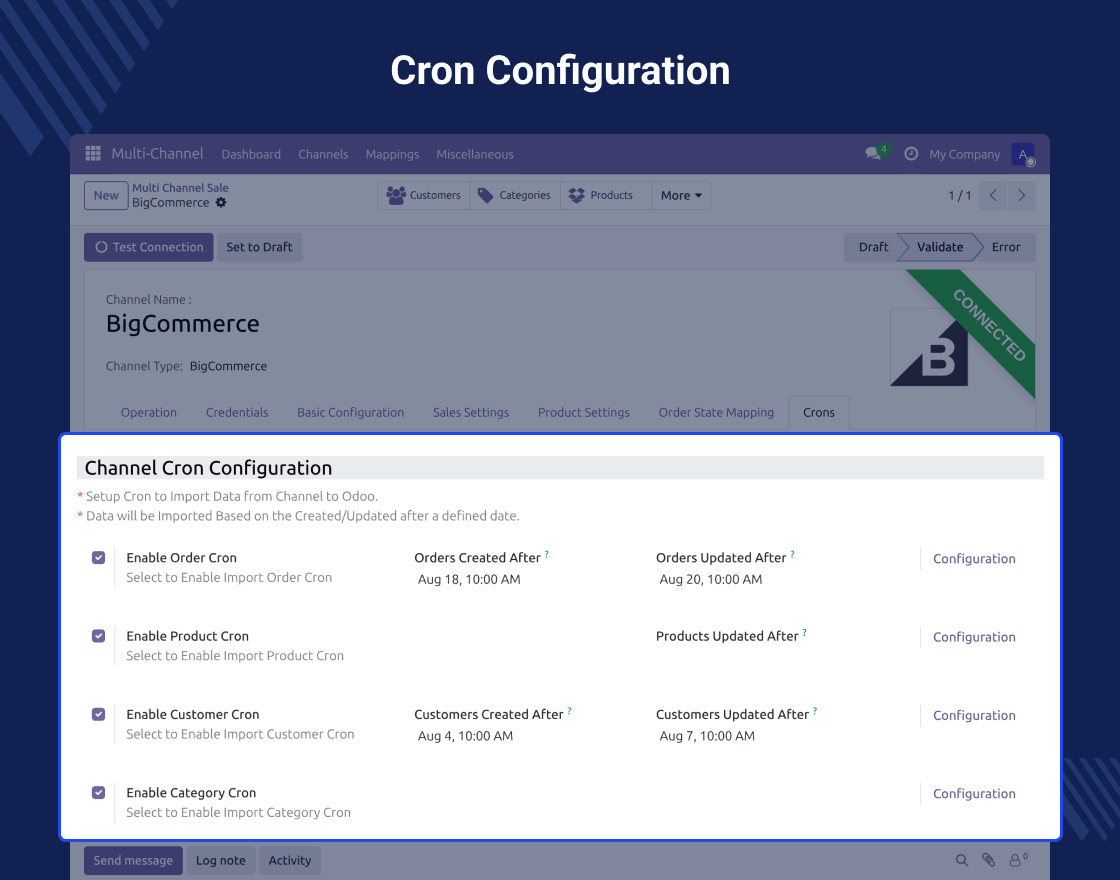Click Test Connection button

(x=149, y=247)
